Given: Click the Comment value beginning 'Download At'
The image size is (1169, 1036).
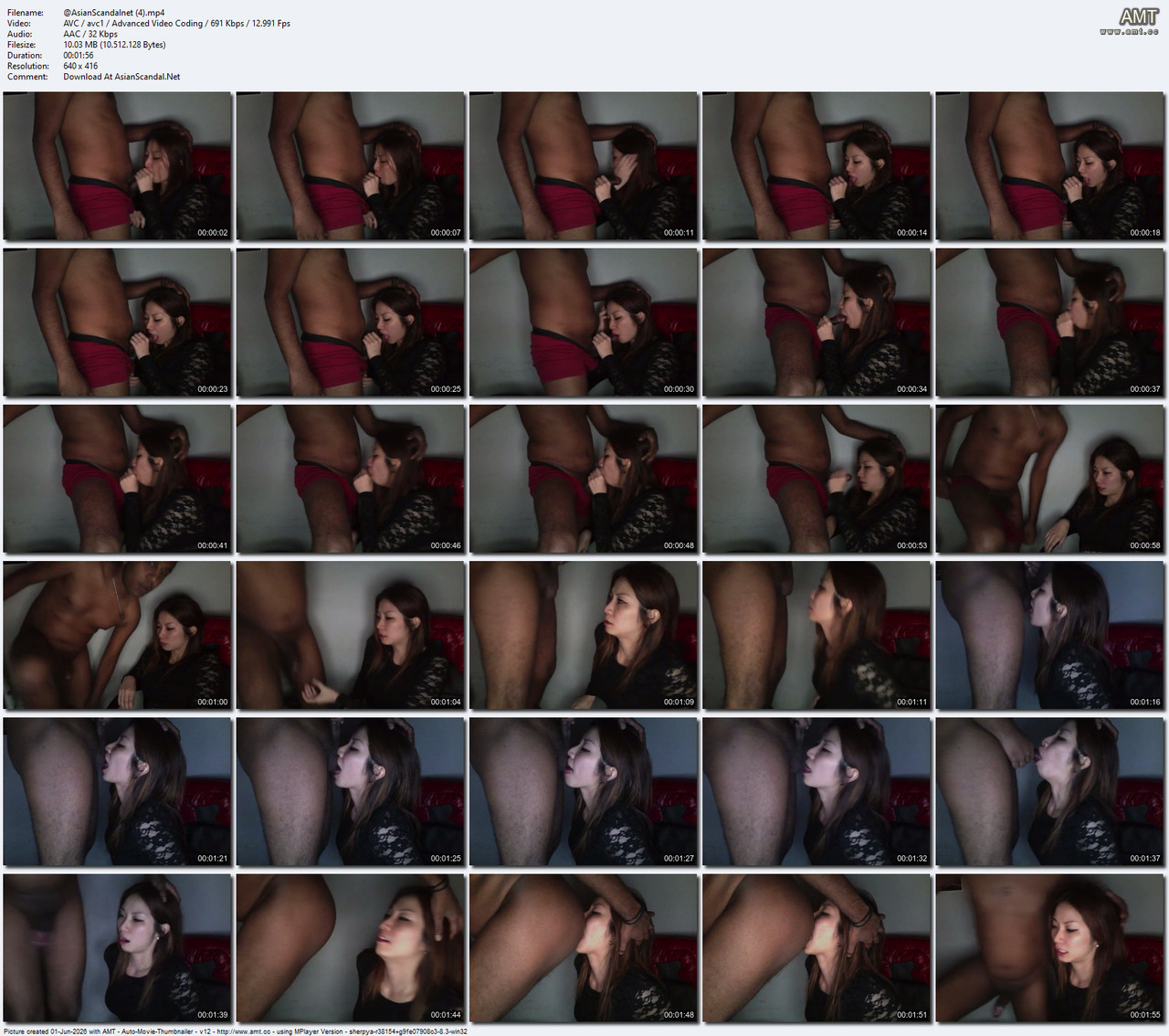Looking at the screenshot, I should (121, 77).
